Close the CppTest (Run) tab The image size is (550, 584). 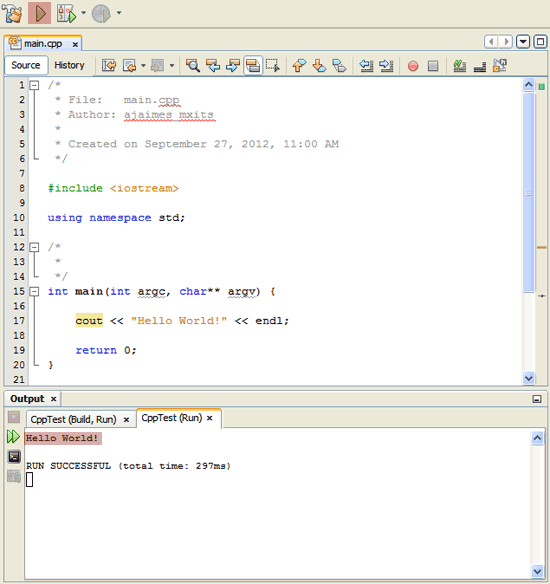pyautogui.click(x=210, y=418)
